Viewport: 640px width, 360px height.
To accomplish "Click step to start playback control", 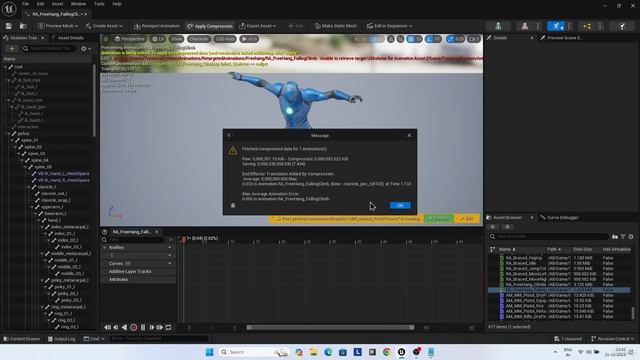I will 107,327.
